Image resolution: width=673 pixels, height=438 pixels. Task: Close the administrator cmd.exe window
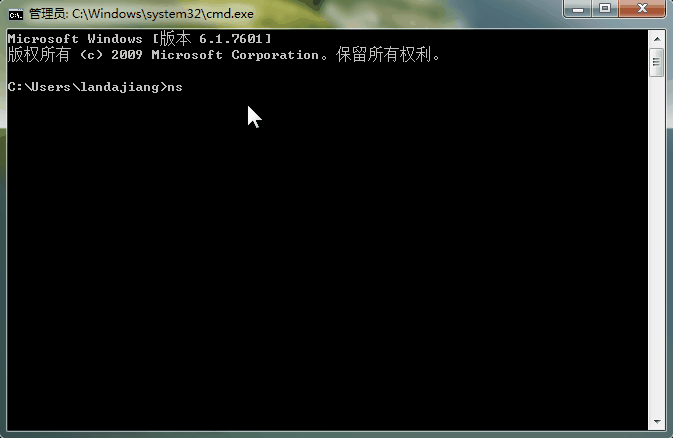[642, 9]
